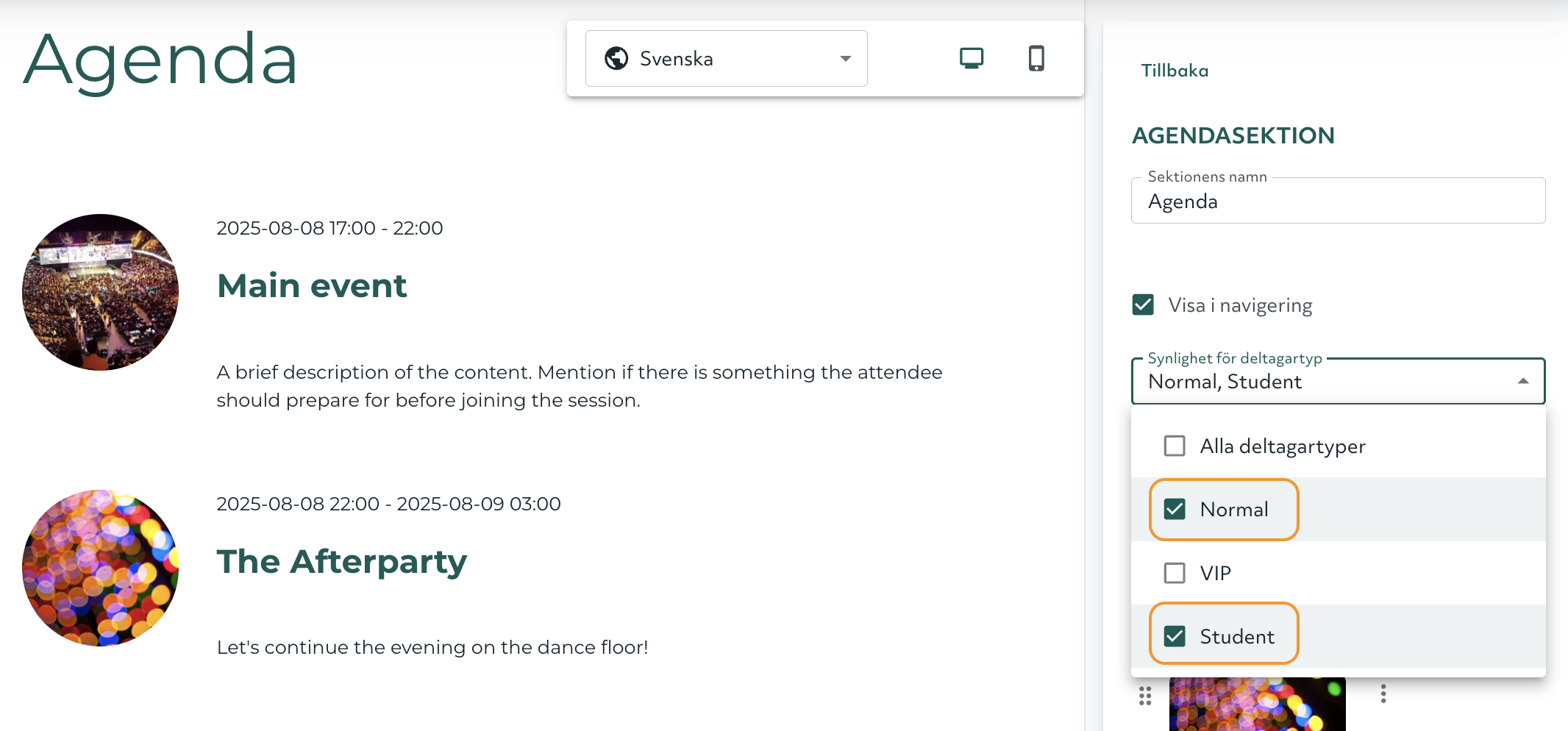Check 'Alla deltagartyper' in the dropdown list

[x=1175, y=446]
